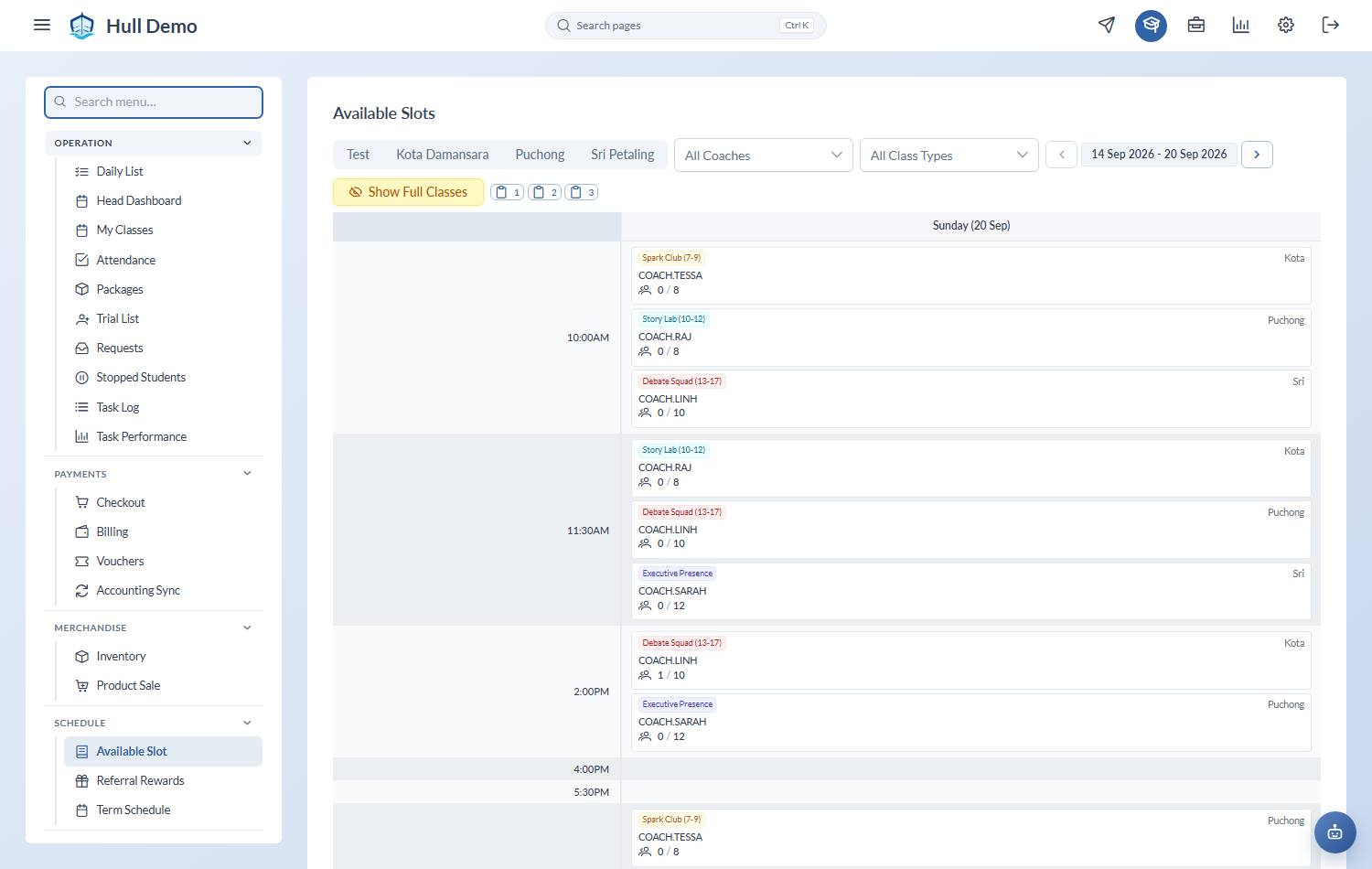Collapse the Payments menu section
The height and width of the screenshot is (869, 1372).
(x=154, y=474)
